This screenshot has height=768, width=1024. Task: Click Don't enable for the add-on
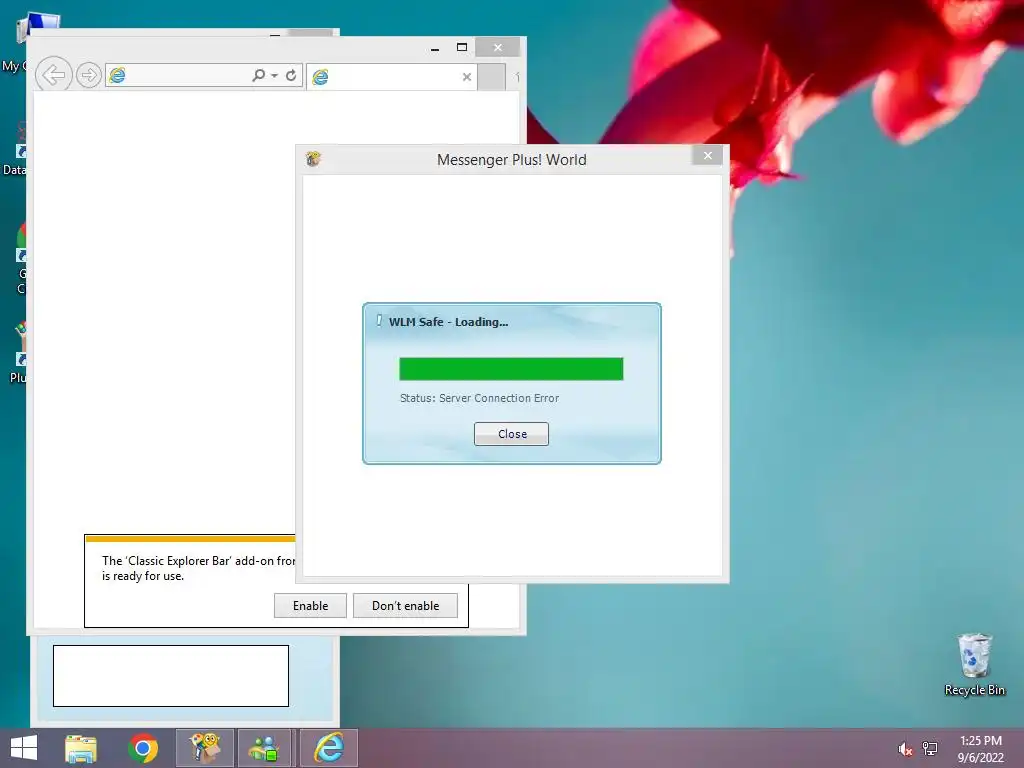(406, 605)
